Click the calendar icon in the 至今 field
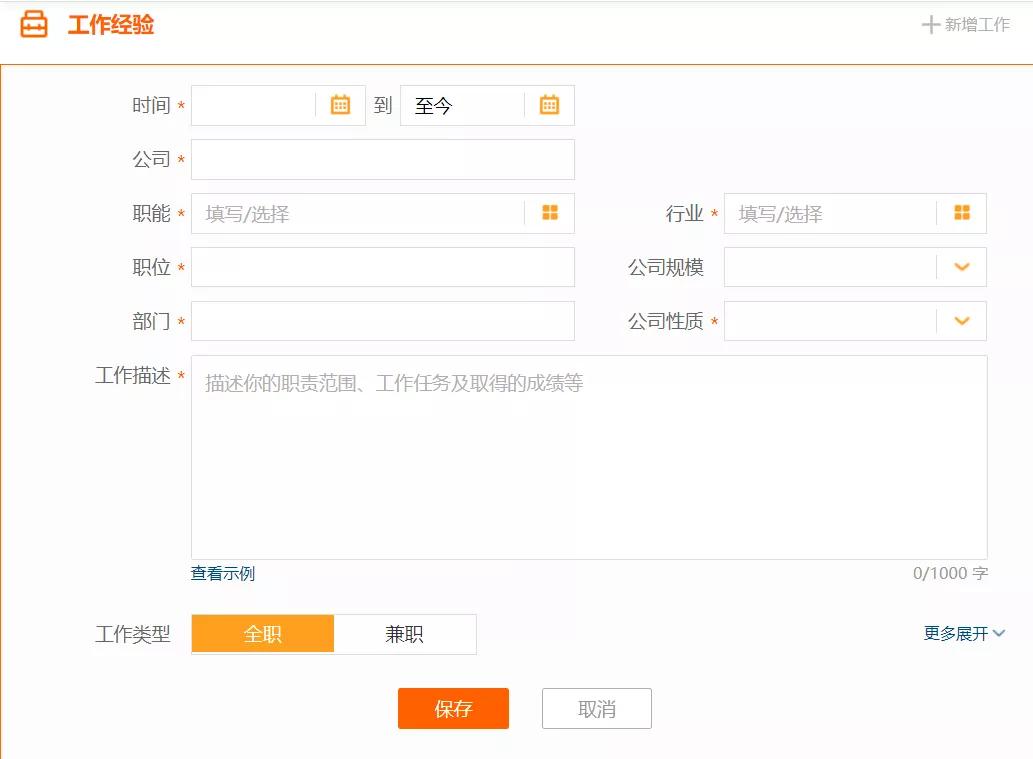 point(548,105)
